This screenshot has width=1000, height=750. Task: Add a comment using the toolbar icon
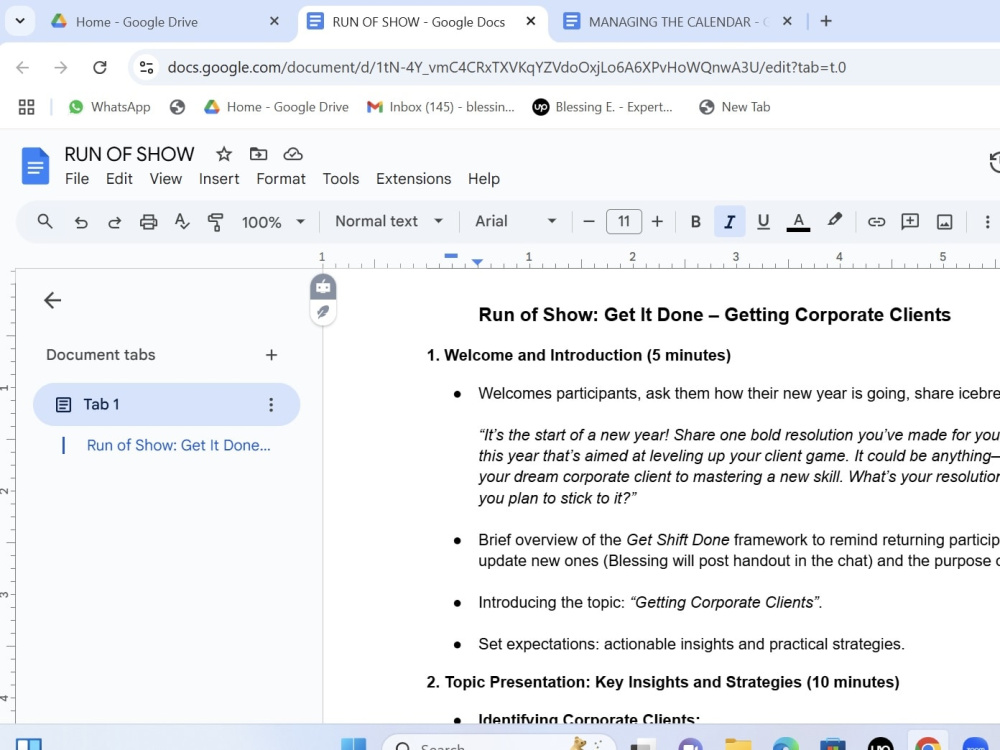click(x=910, y=221)
